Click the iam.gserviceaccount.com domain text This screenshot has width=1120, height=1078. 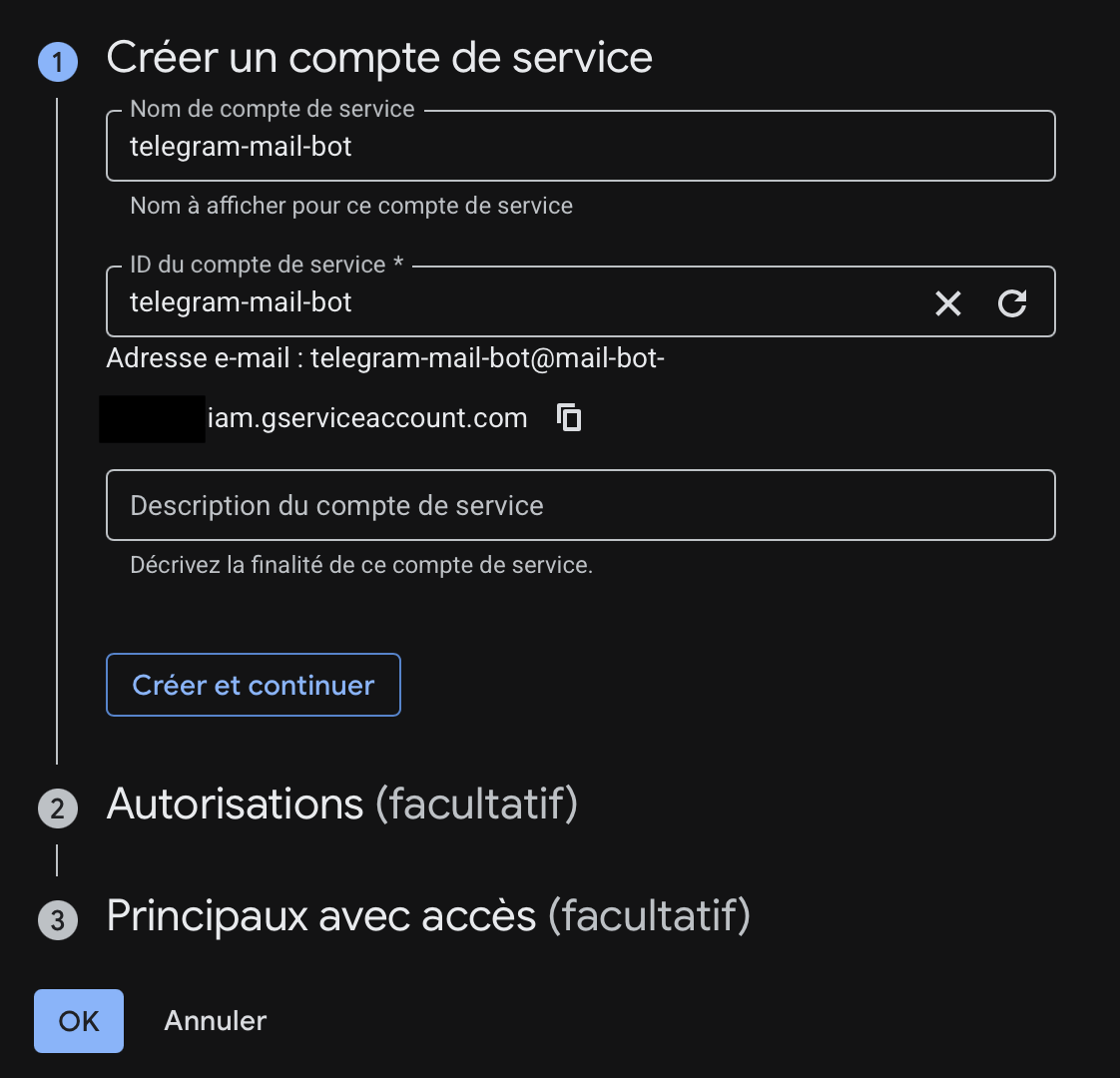367,418
